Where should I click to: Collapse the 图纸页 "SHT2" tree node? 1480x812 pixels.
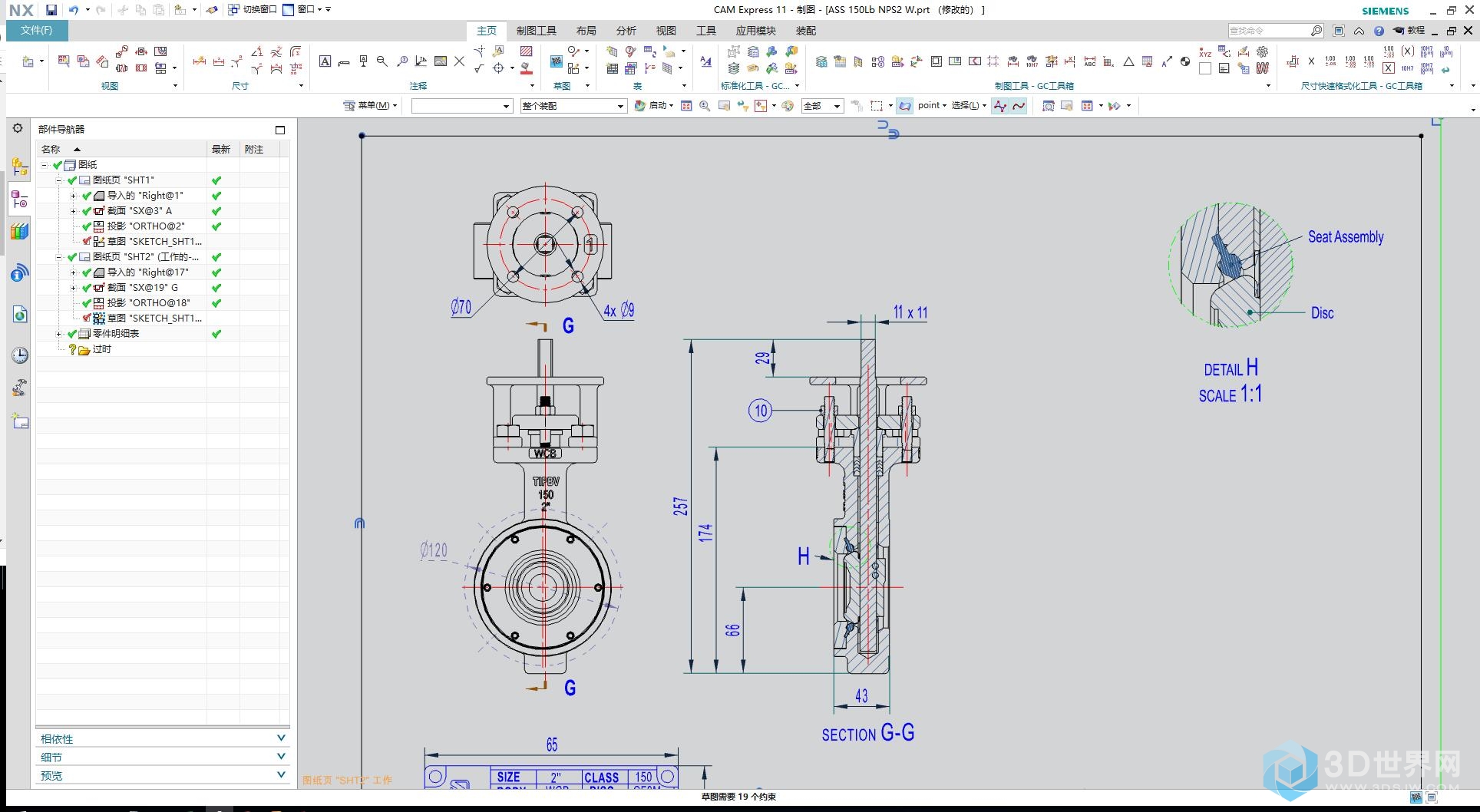tap(59, 257)
